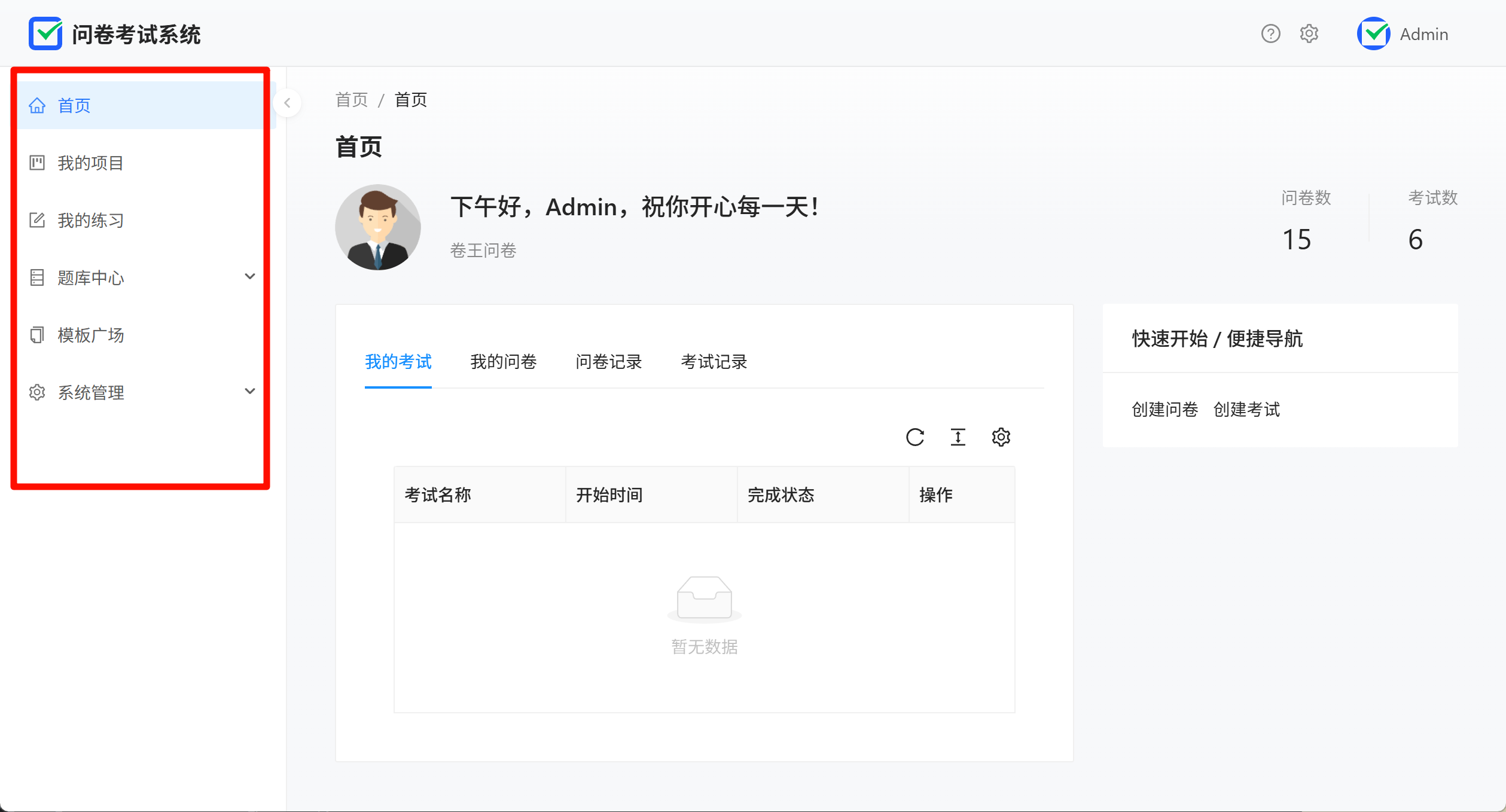
Task: Click the 问卷数 value 15
Action: click(1297, 240)
